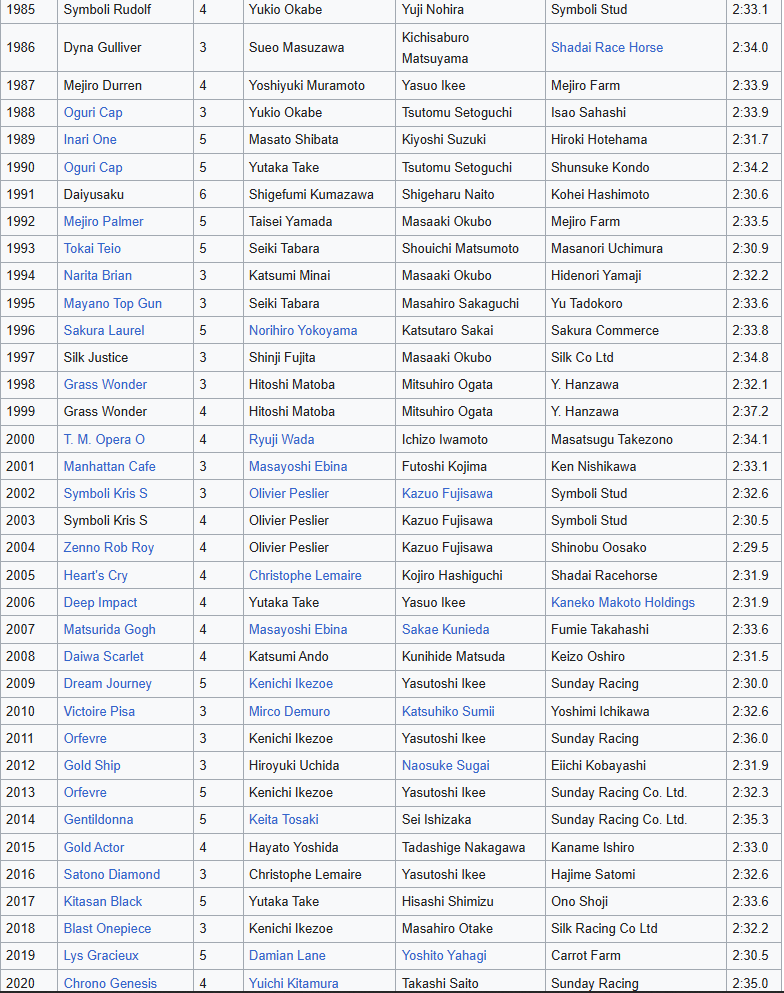Open the Damian Lane jockey link
This screenshot has width=784, height=993.
click(287, 956)
